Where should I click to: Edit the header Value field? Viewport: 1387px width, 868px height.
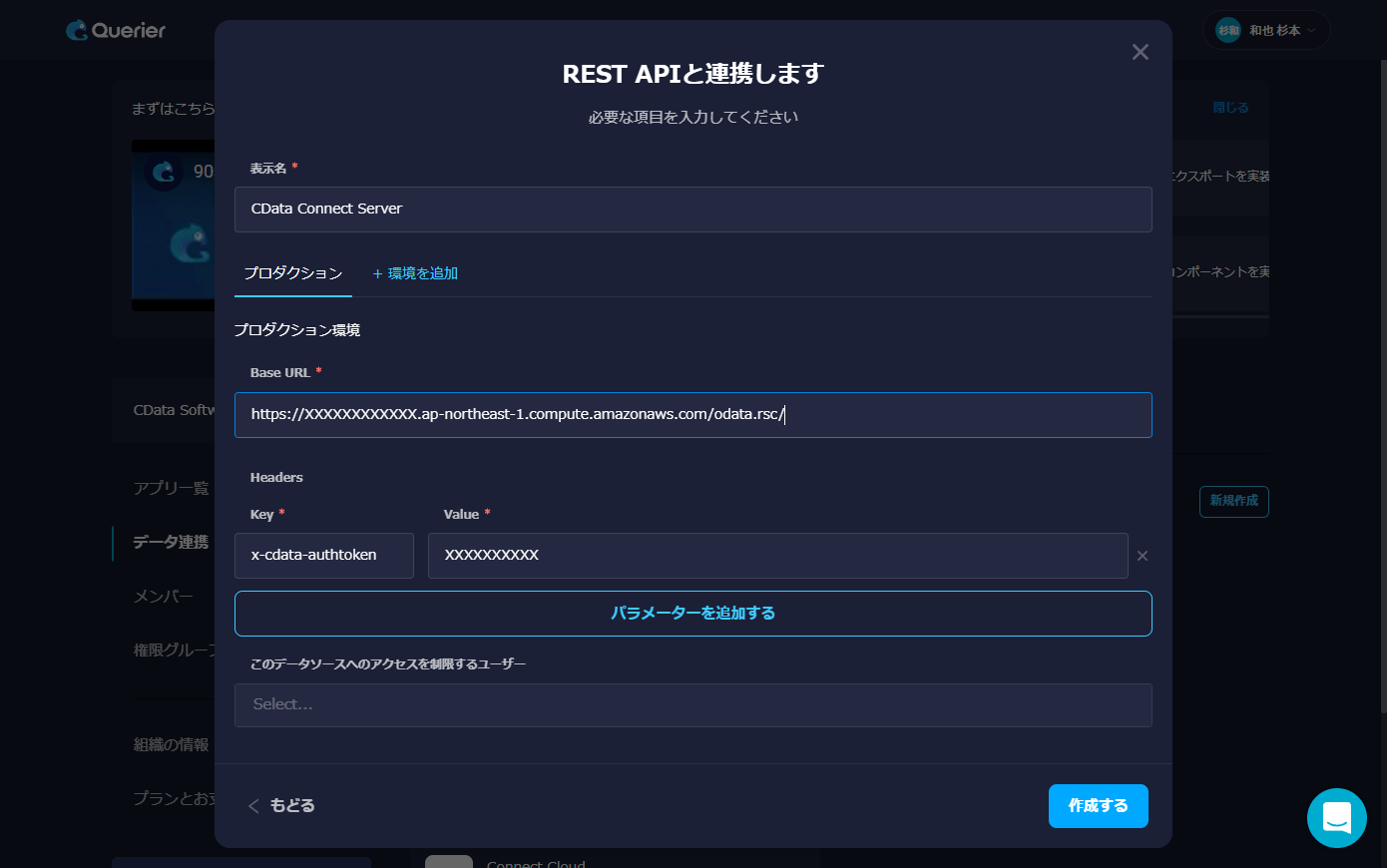[778, 556]
